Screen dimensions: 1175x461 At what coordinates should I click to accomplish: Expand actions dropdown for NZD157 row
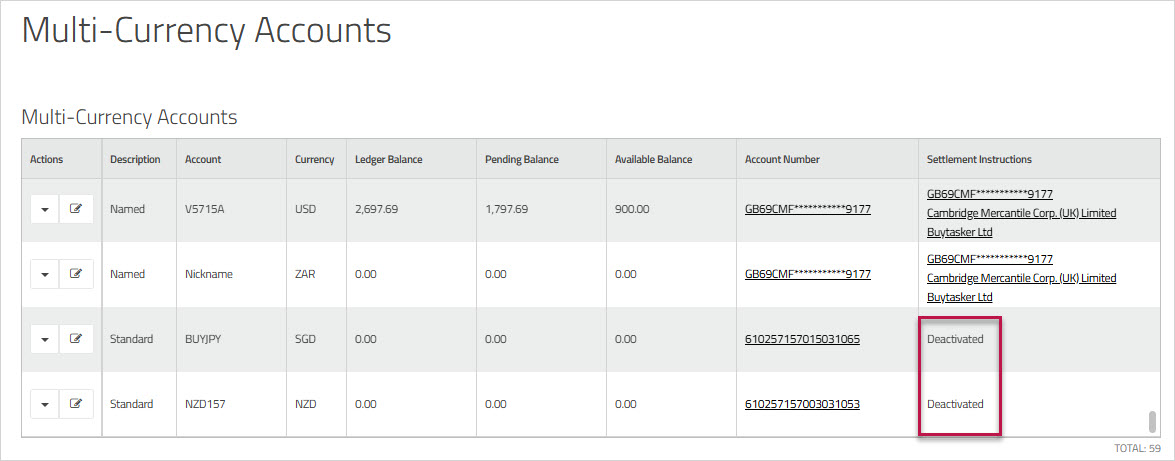[45, 404]
